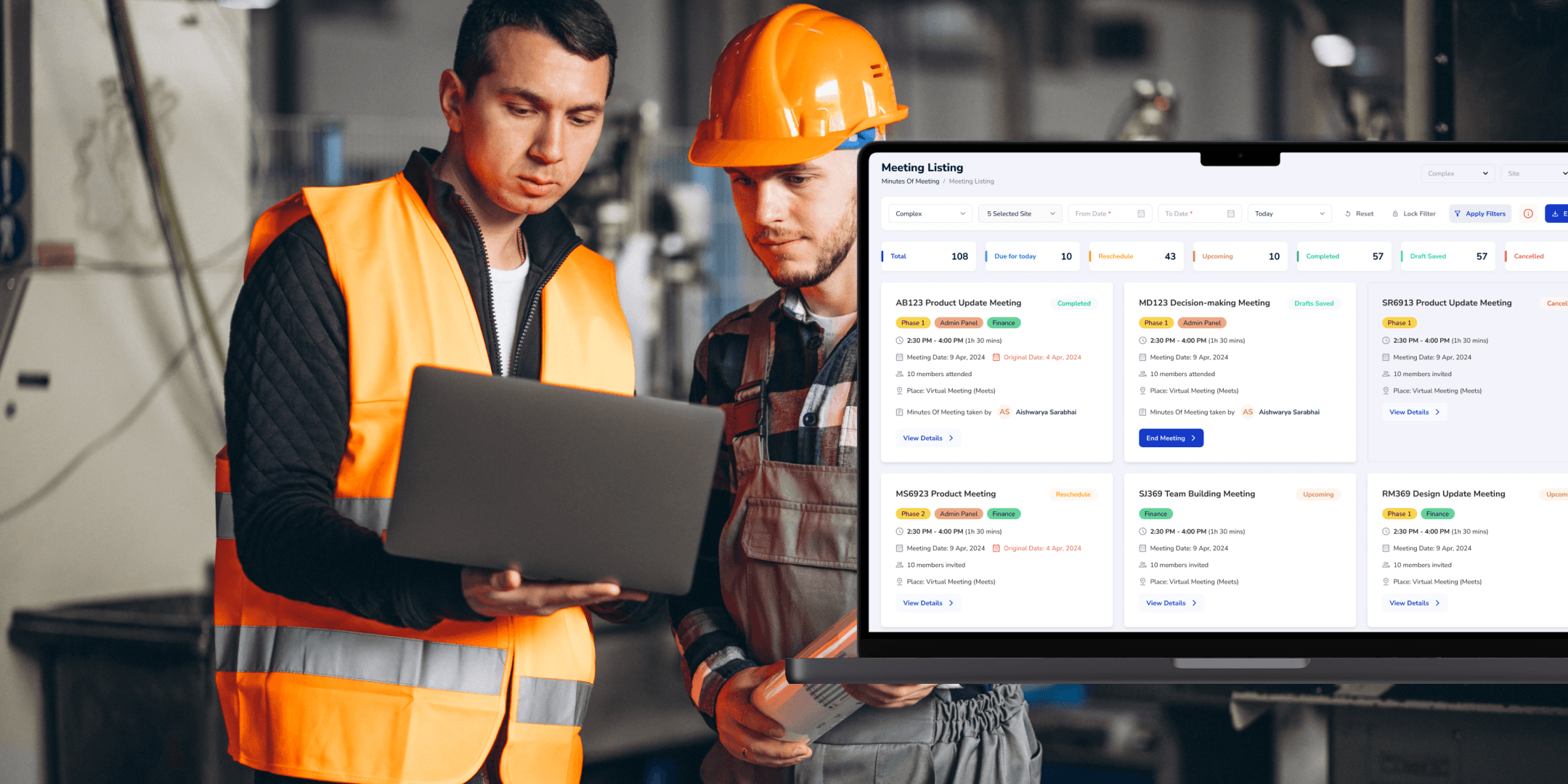The width and height of the screenshot is (1568, 784).
Task: Click the members icon on MD123 card
Action: 1142,374
